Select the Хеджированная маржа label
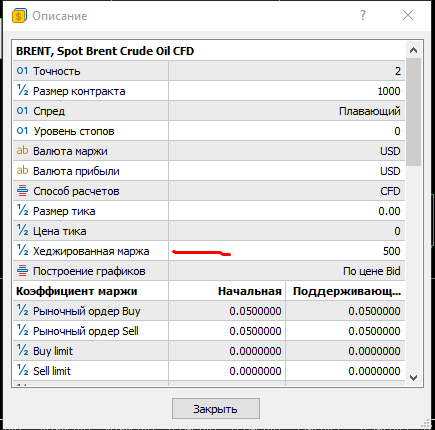Image resolution: width=435 pixels, height=430 pixels. (91, 251)
